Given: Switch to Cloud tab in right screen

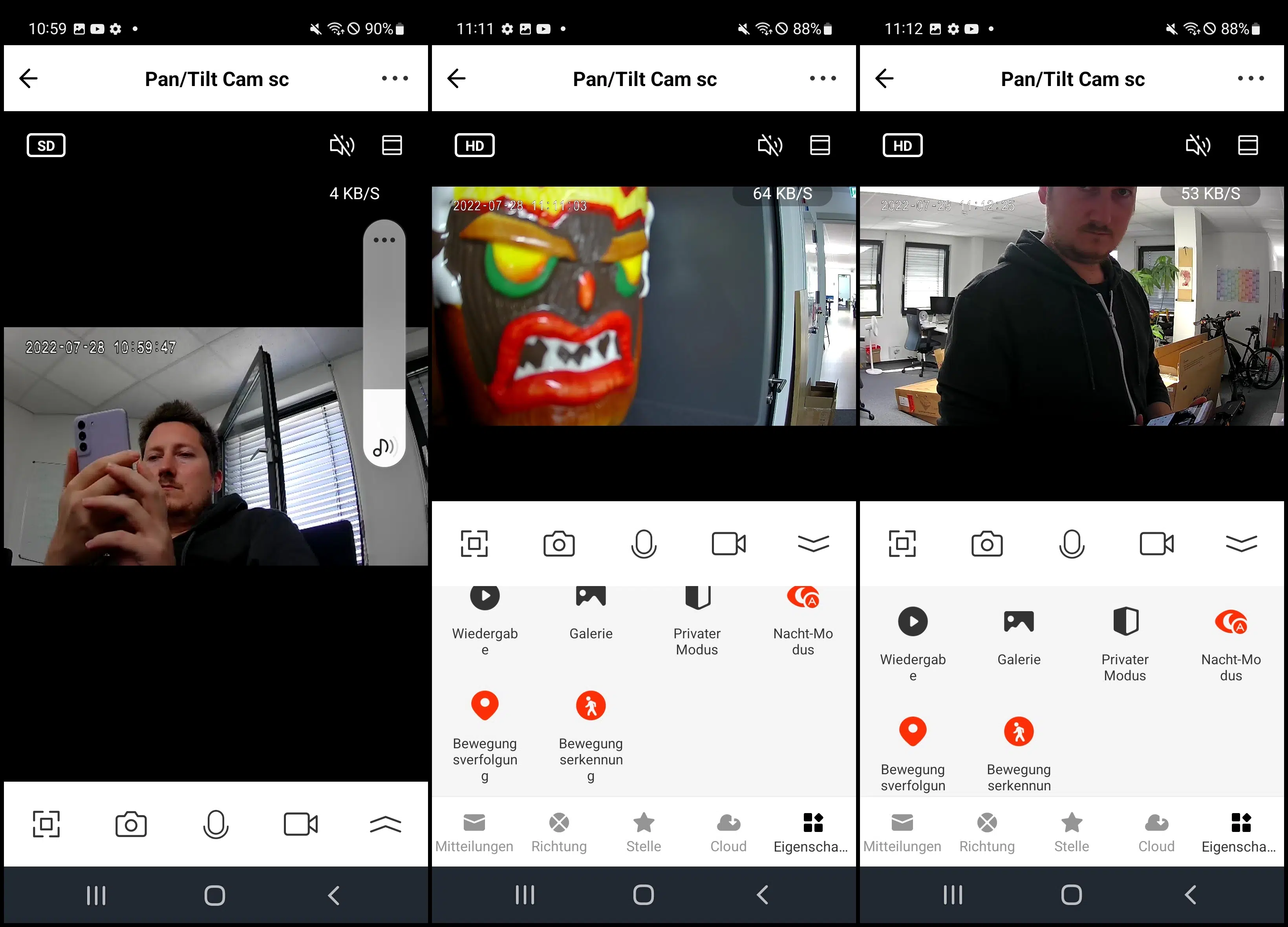Looking at the screenshot, I should pyautogui.click(x=1156, y=832).
